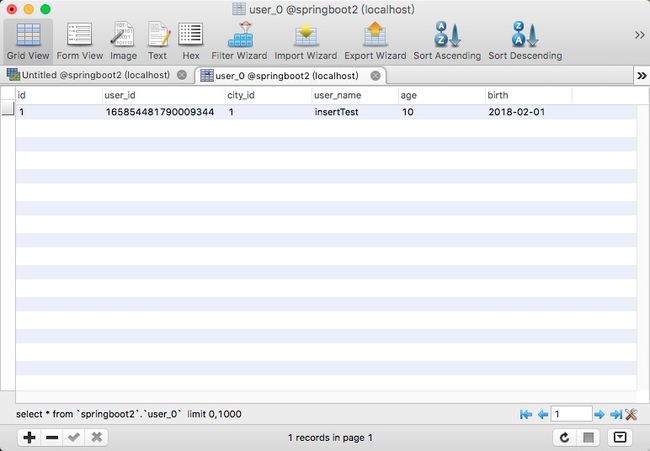Toggle the bottom info pane dropdown button
Screen dimensions: 650x451
(x=620, y=437)
